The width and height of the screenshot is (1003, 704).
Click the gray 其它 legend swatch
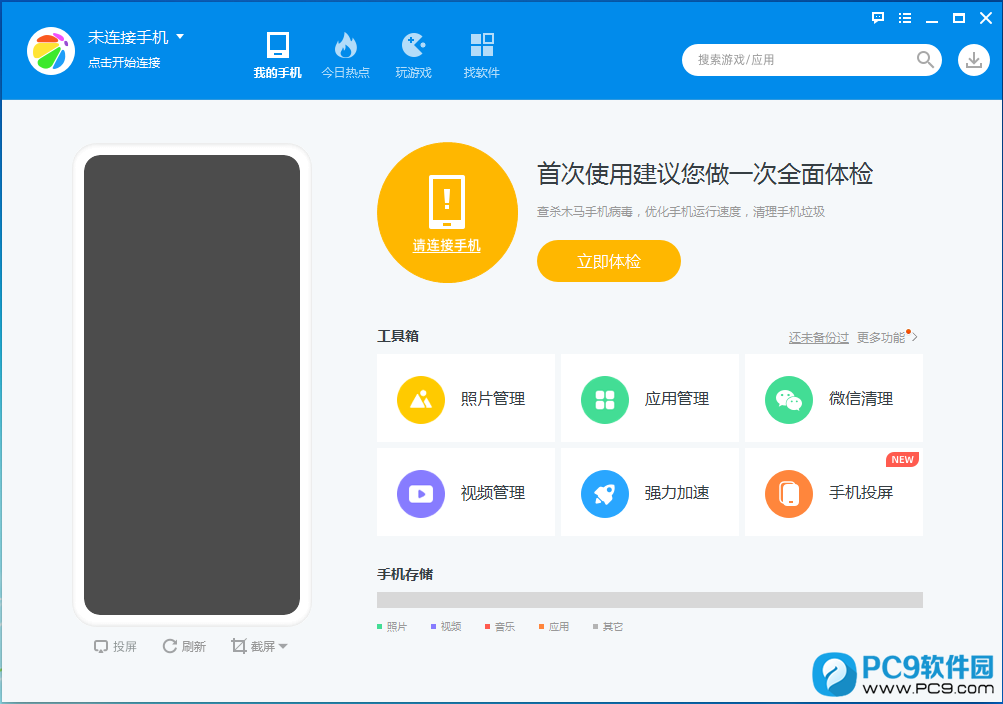[596, 627]
